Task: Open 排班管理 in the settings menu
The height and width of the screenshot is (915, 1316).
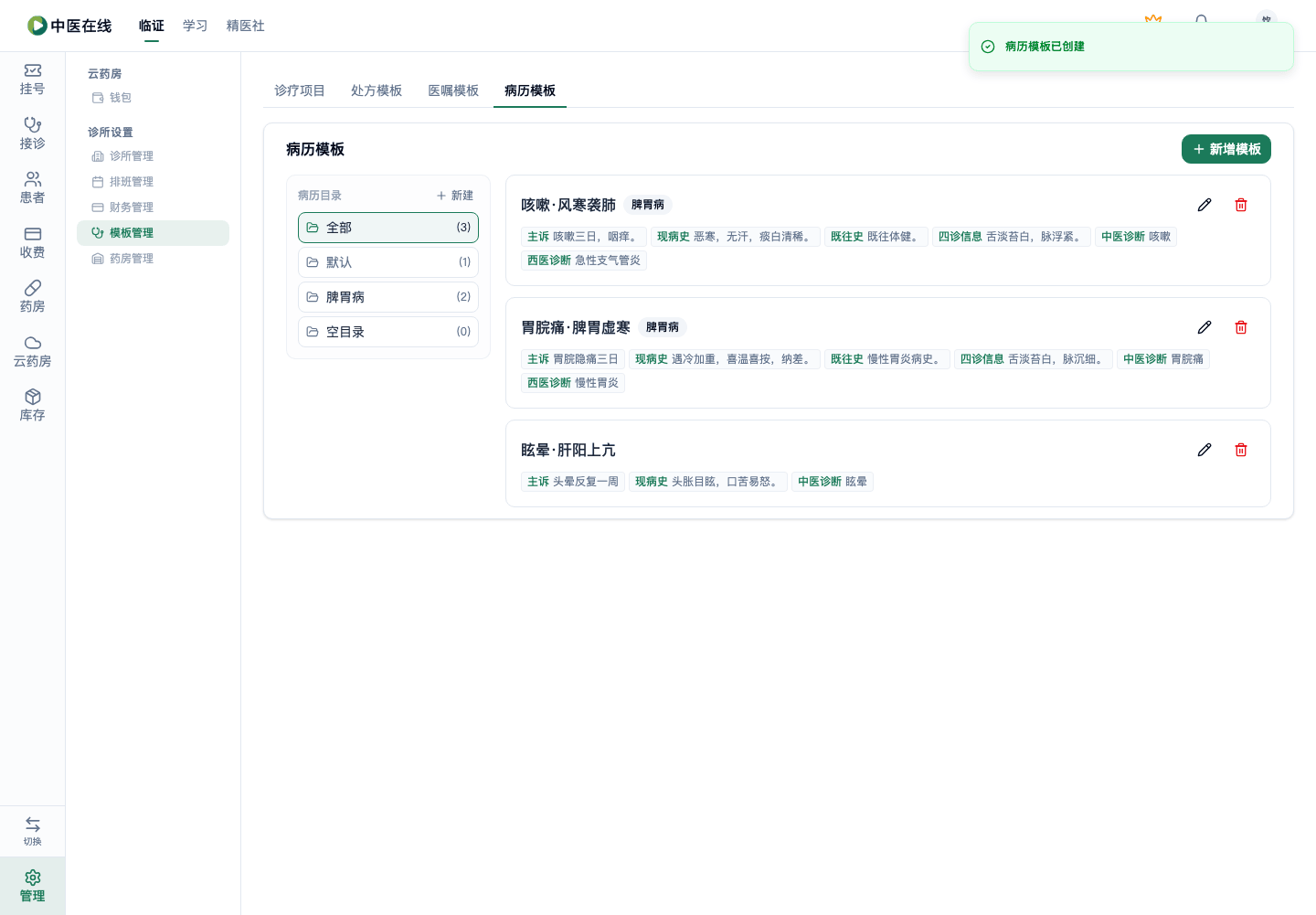Action: (153, 182)
